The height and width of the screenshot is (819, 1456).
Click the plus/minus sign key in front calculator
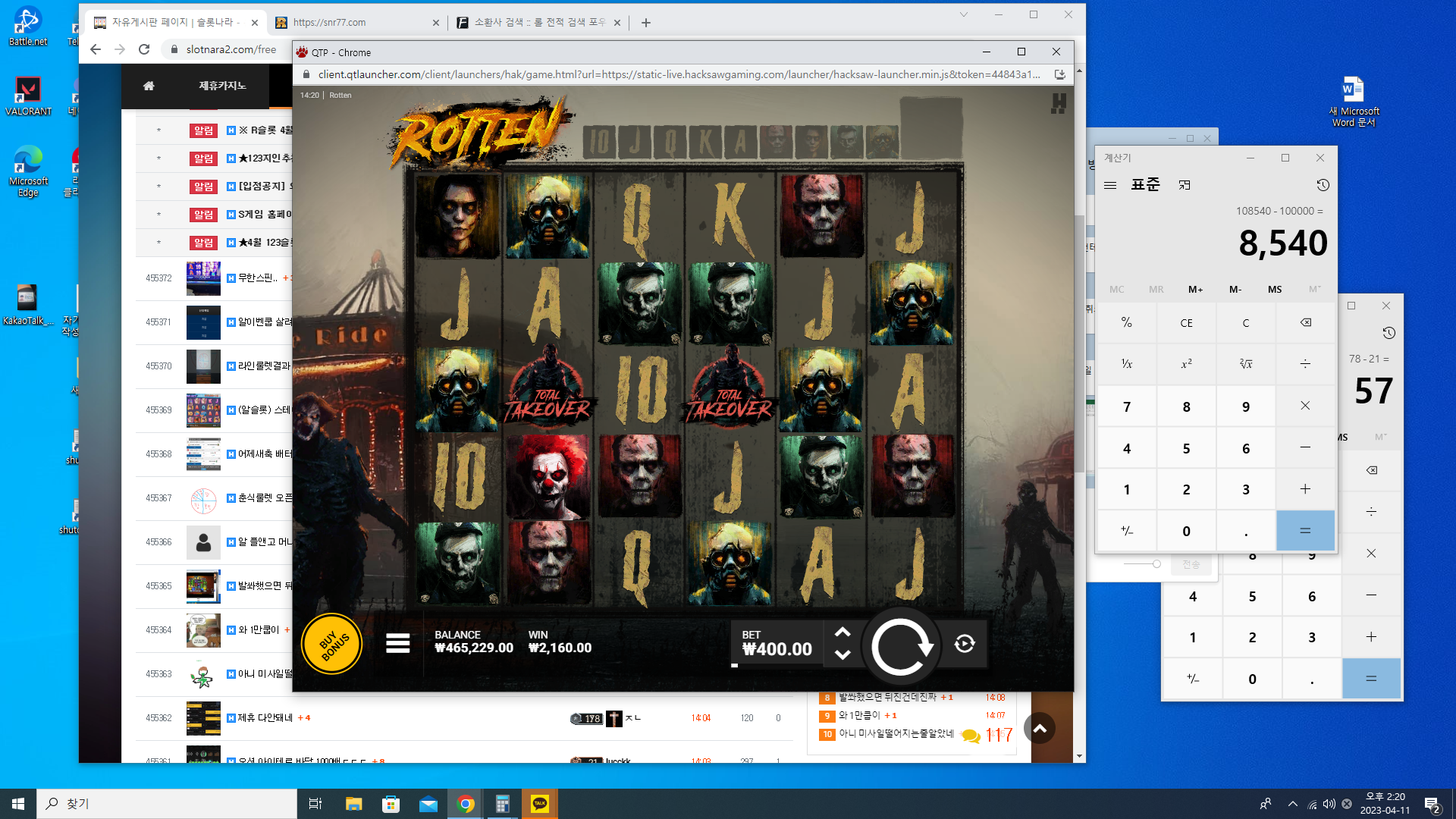(x=1127, y=531)
